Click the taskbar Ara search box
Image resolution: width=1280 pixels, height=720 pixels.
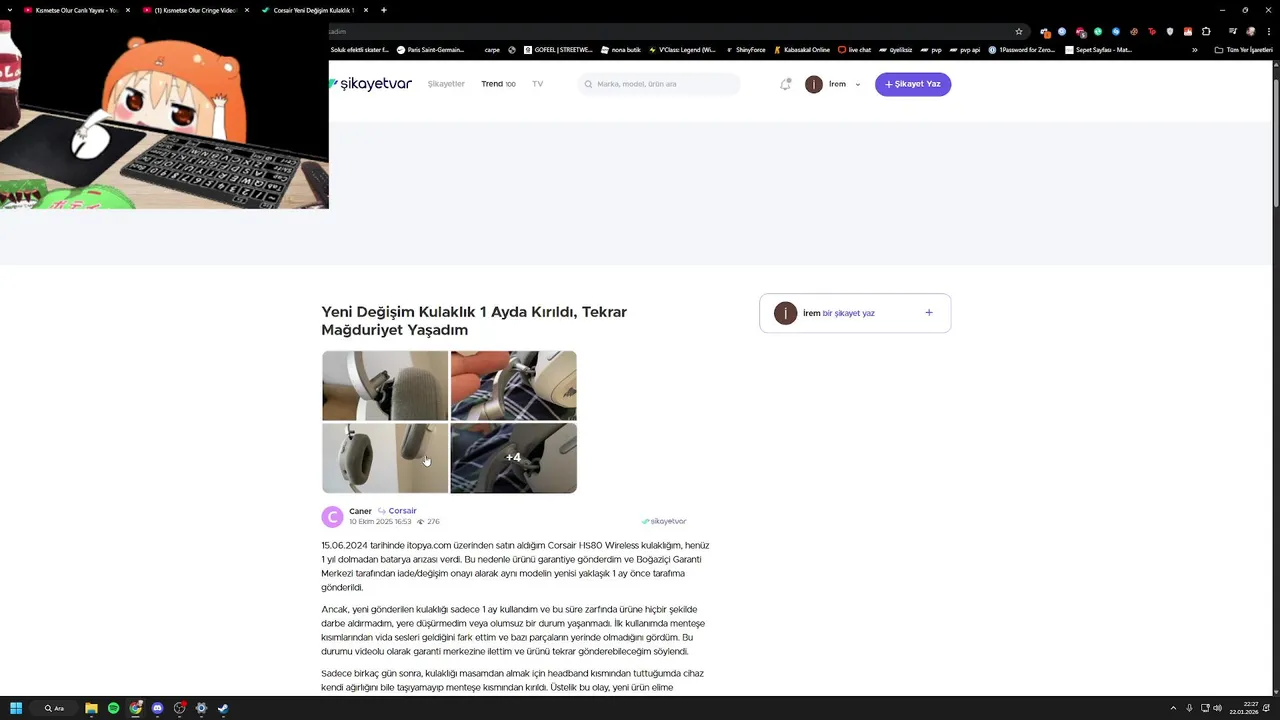56,708
